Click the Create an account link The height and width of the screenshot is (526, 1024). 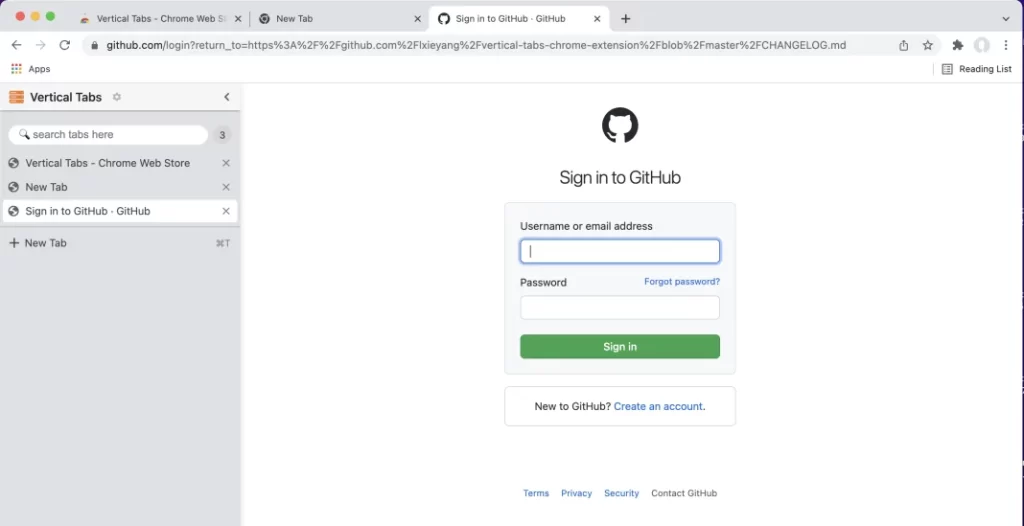click(658, 406)
